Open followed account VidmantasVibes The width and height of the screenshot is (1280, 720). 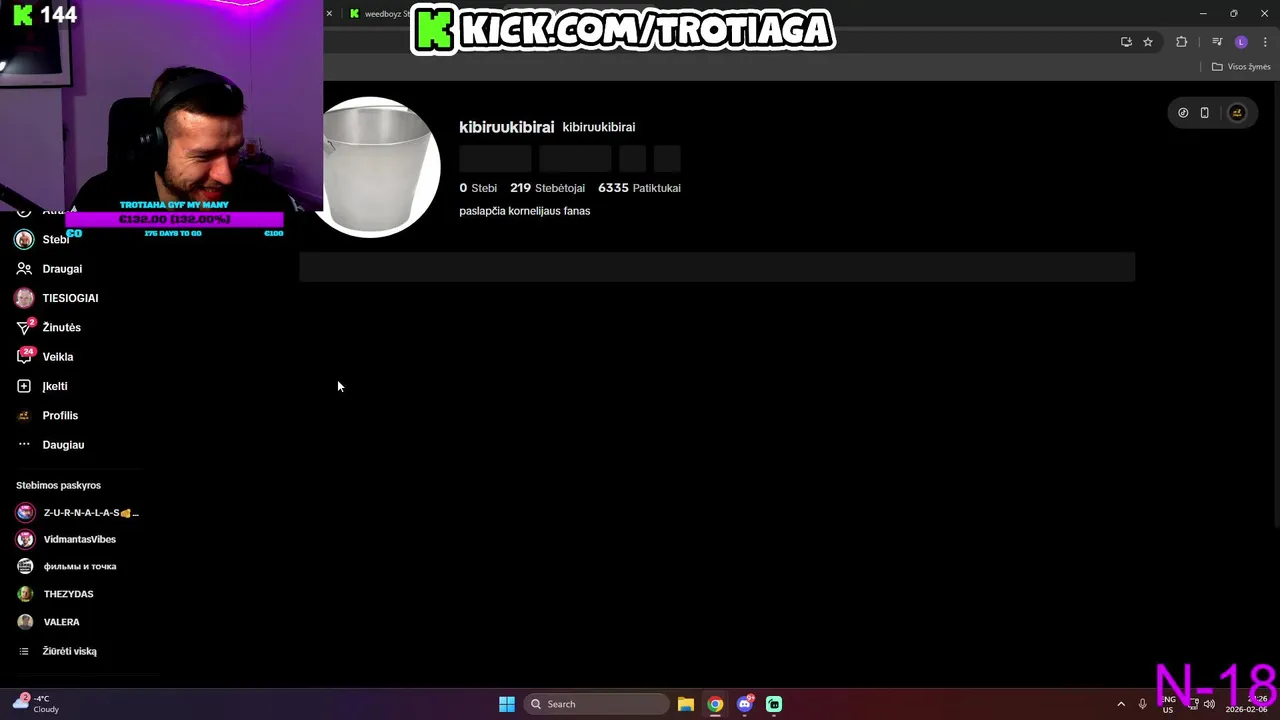click(x=66, y=539)
